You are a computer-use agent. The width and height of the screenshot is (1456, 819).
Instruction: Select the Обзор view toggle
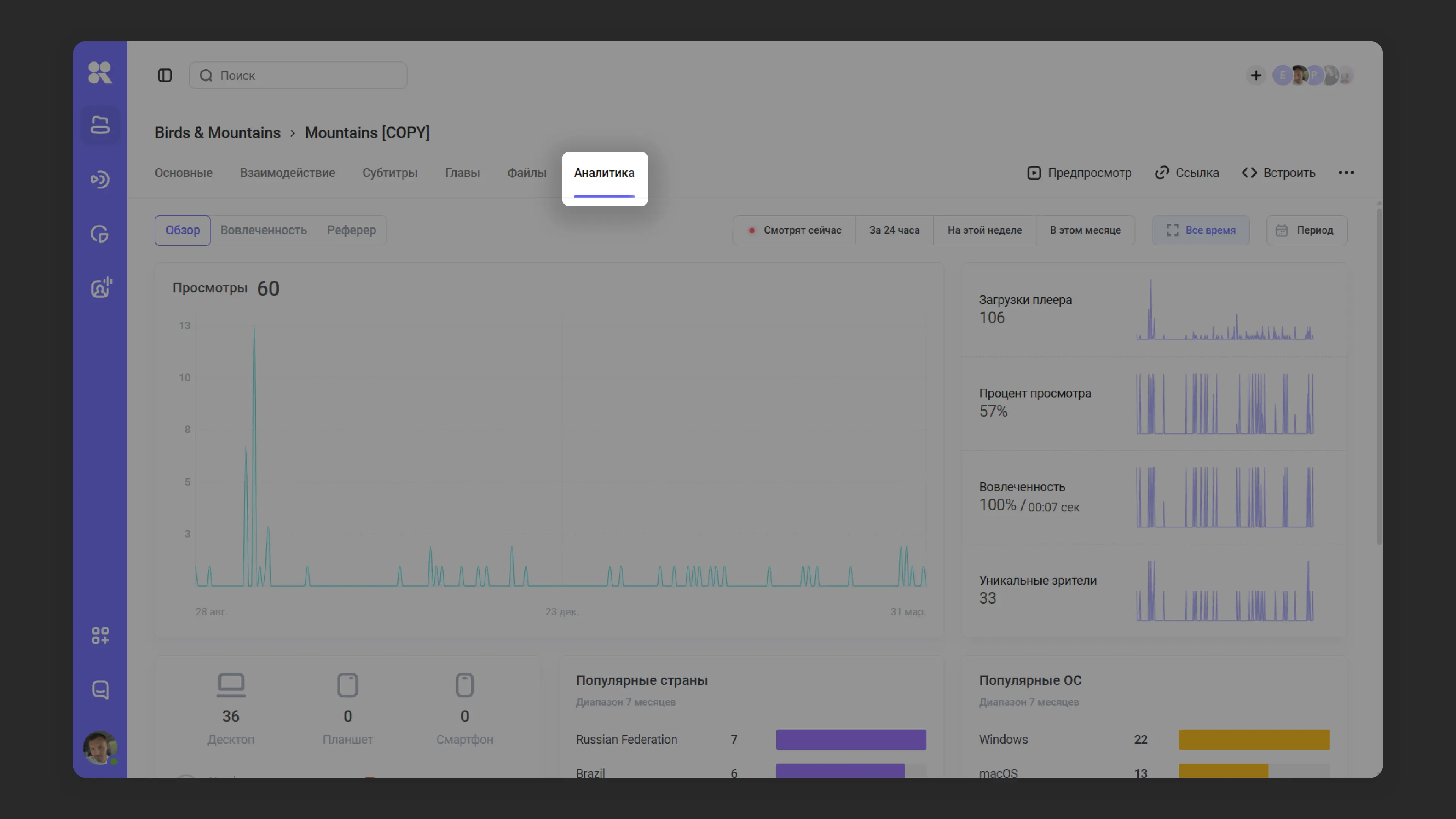[182, 230]
